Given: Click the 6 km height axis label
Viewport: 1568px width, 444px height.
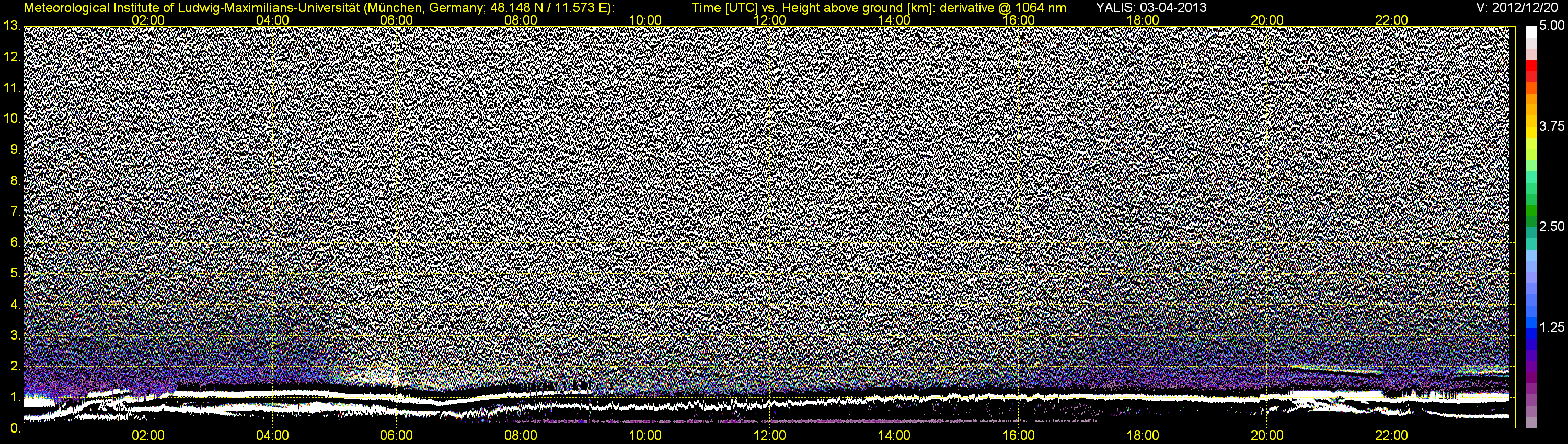Looking at the screenshot, I should [15, 243].
